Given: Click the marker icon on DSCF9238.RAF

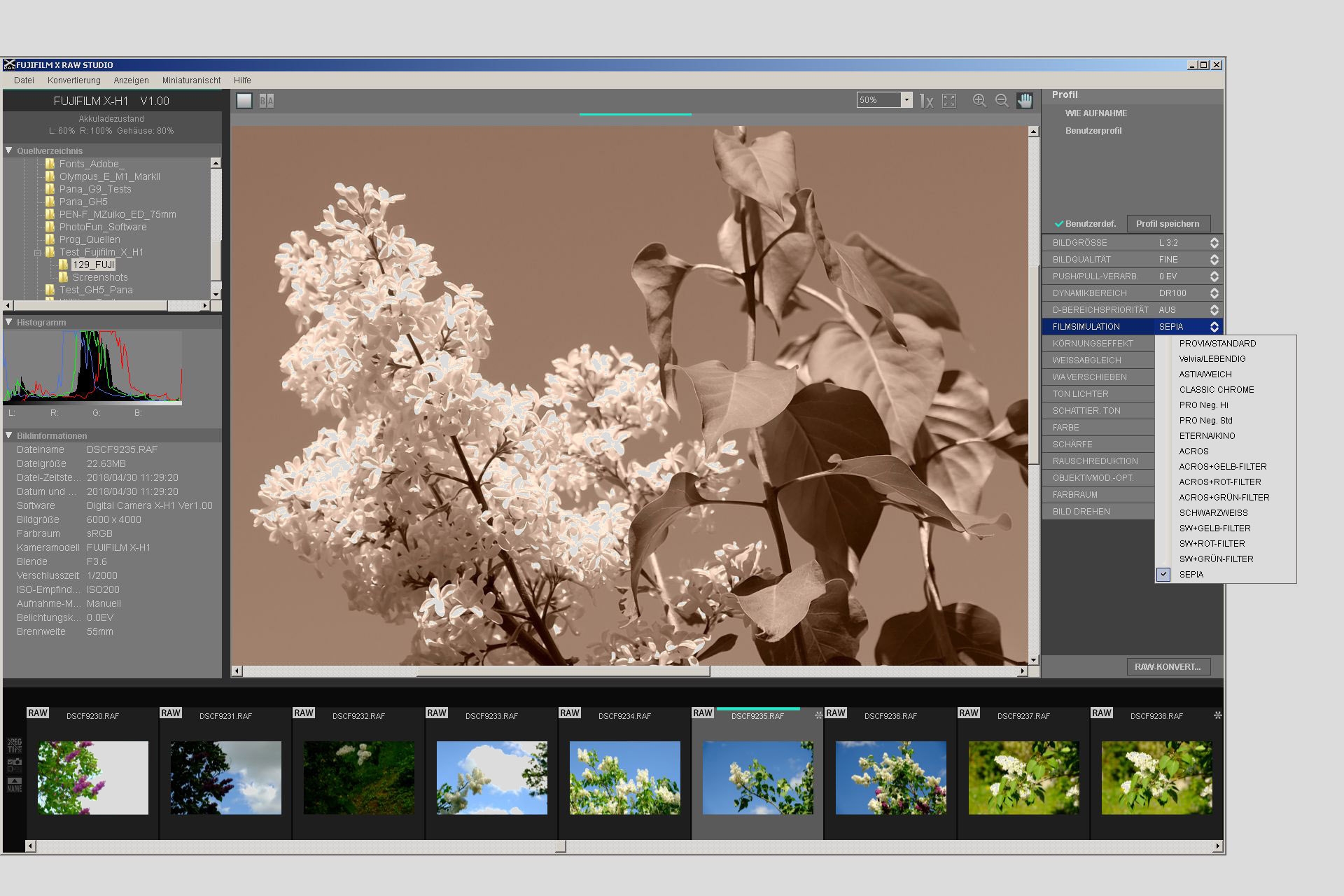Looking at the screenshot, I should [1217, 715].
